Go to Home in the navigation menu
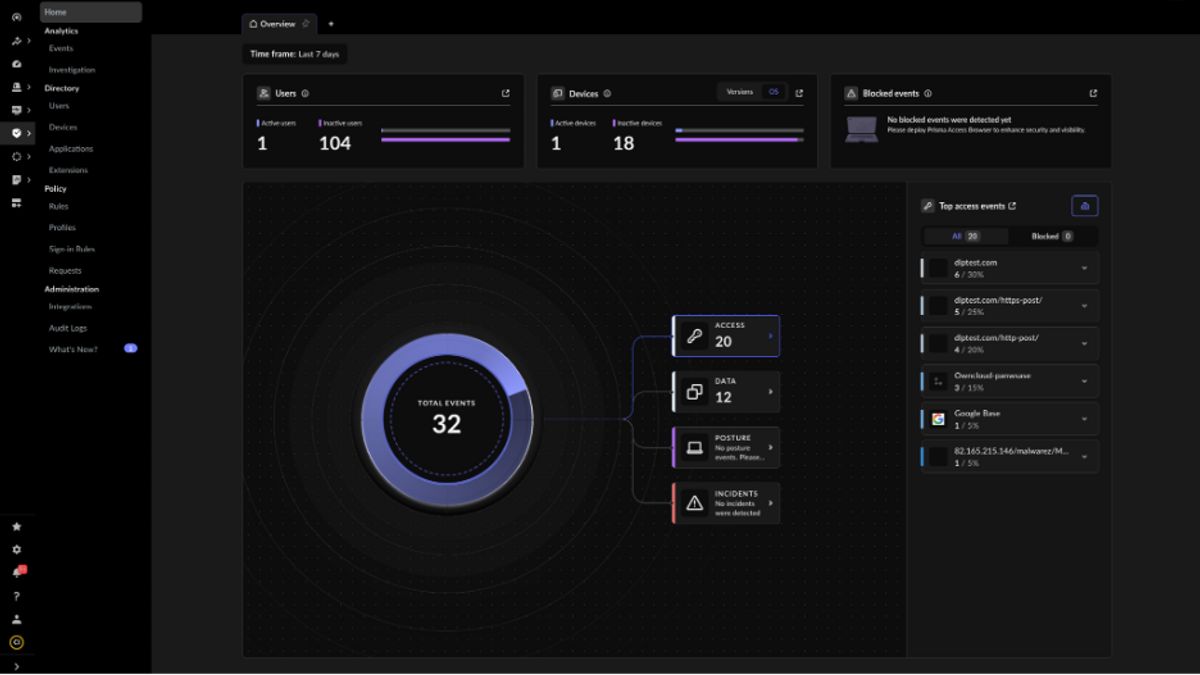Viewport: 1200px width, 675px height. [91, 12]
